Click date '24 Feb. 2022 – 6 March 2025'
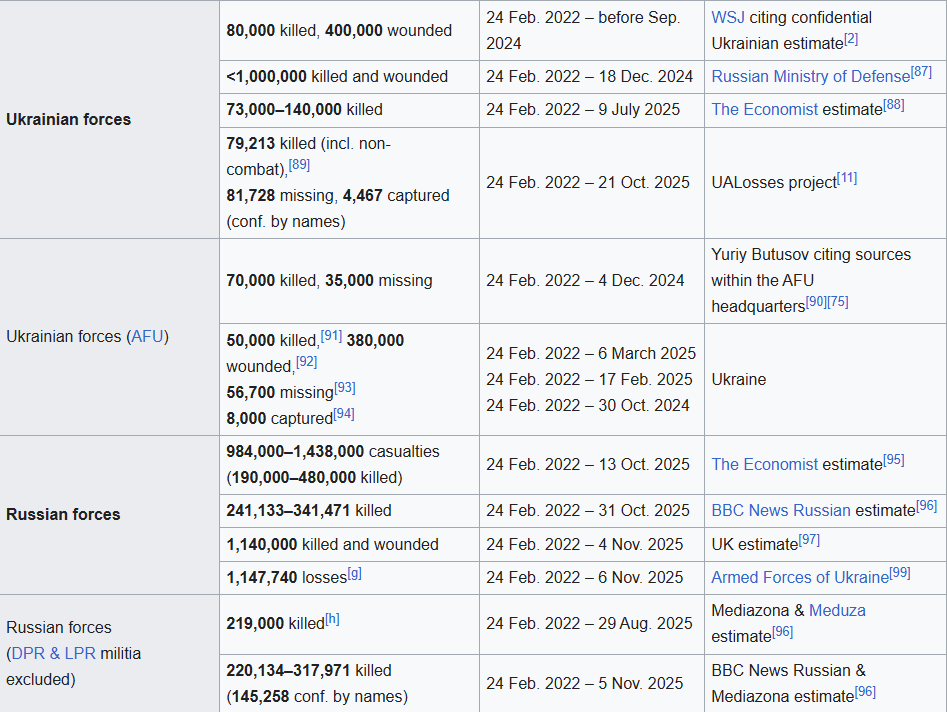 coord(591,353)
